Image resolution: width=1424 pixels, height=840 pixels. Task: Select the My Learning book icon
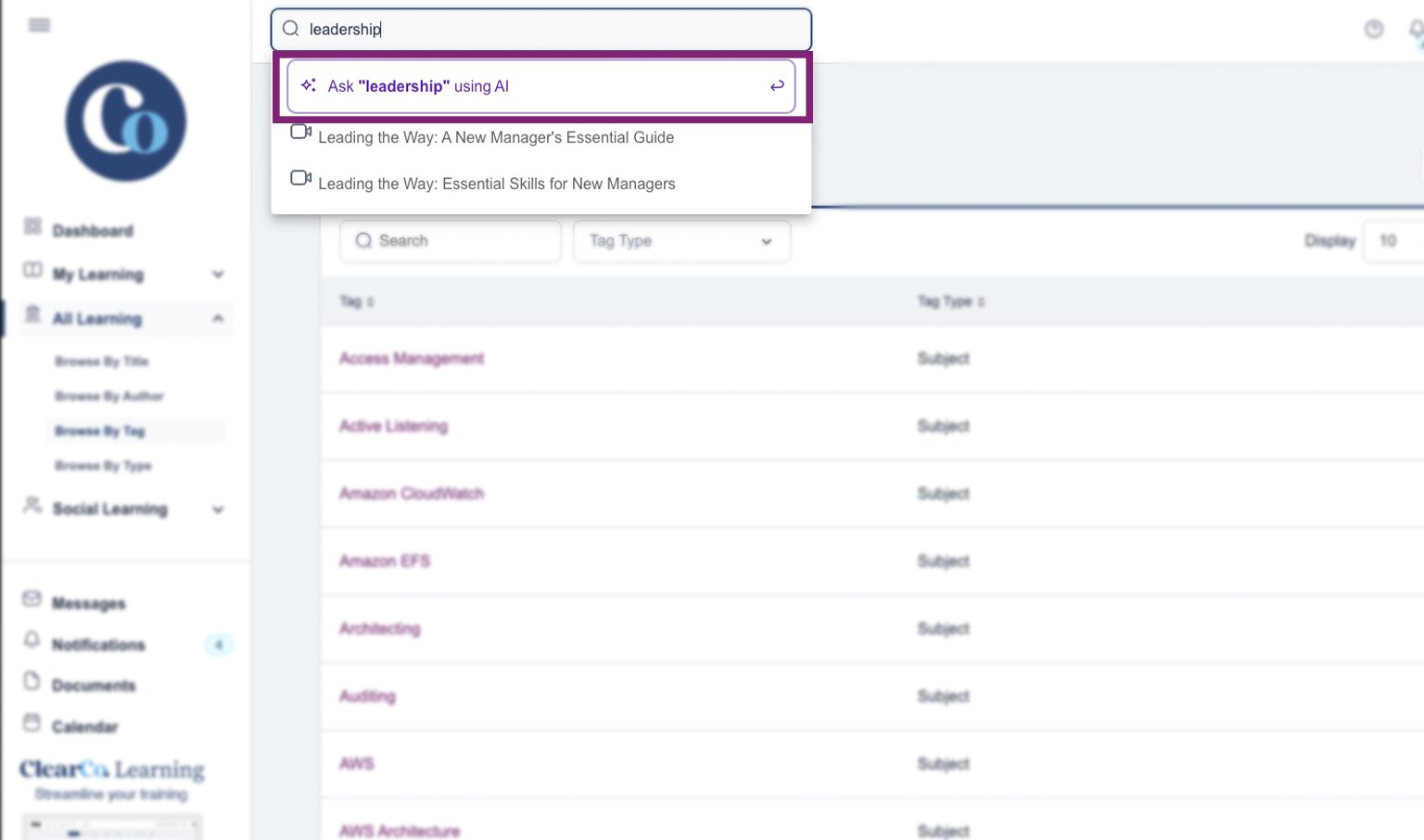click(32, 270)
